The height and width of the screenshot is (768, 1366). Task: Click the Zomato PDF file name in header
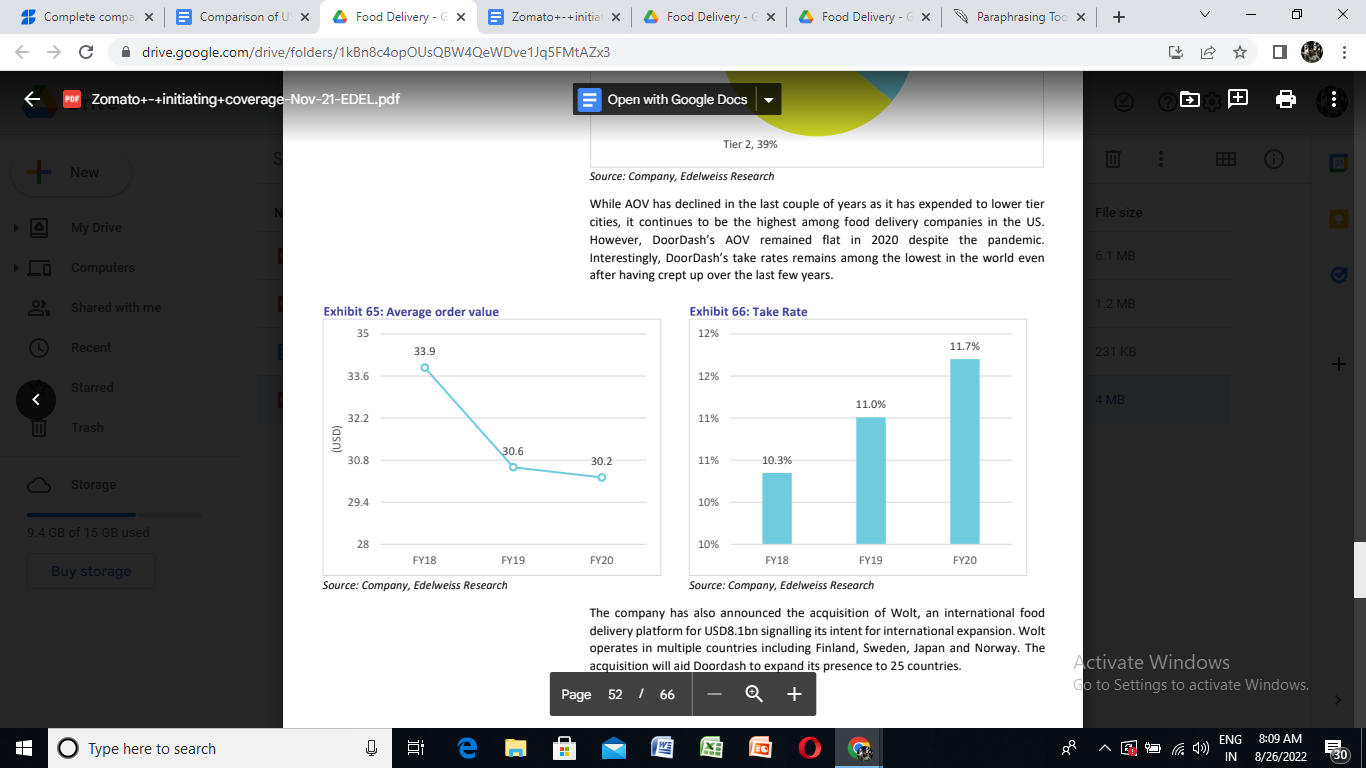click(245, 99)
